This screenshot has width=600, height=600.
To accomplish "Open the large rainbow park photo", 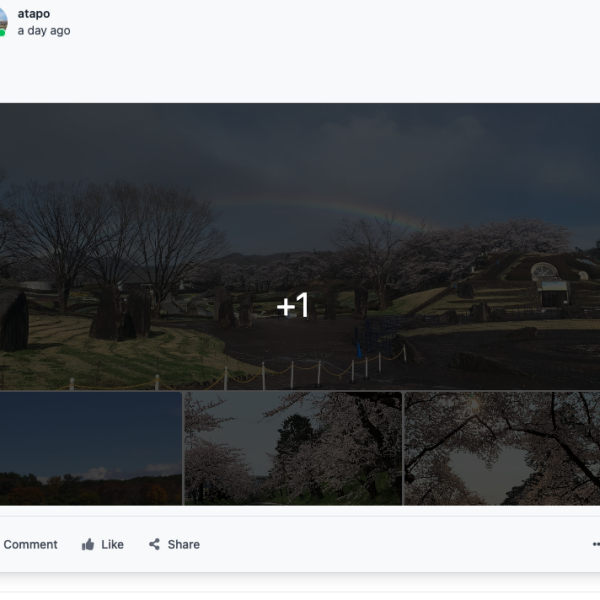I will [x=300, y=246].
